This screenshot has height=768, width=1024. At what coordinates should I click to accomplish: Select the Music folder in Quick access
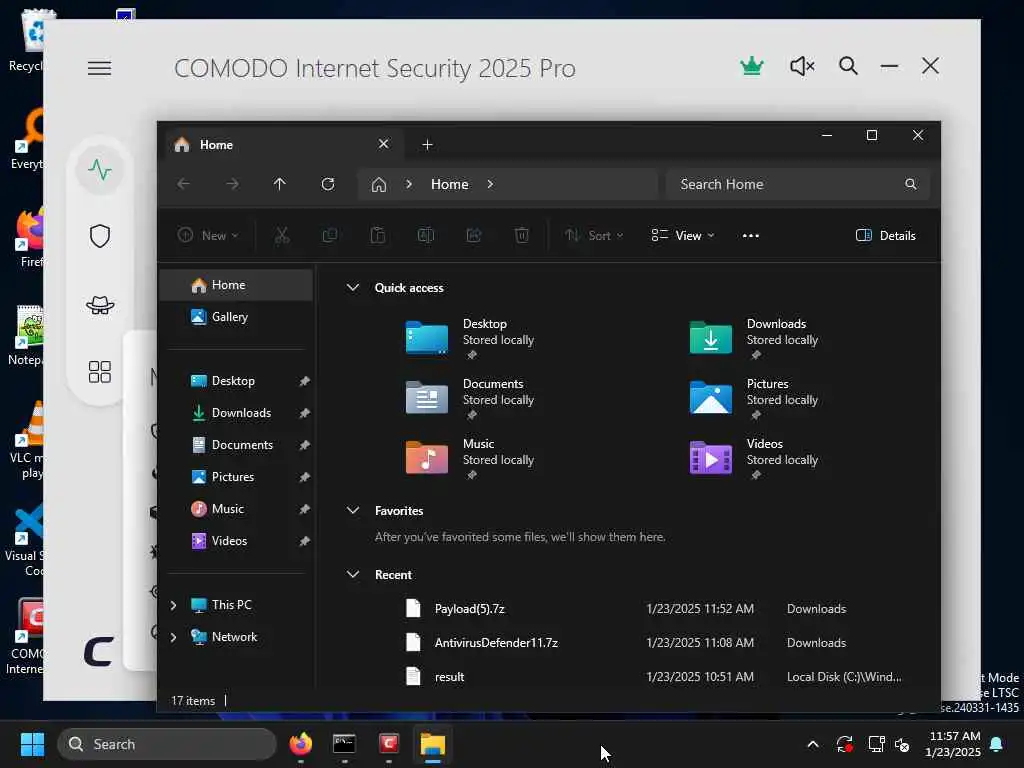[470, 459]
